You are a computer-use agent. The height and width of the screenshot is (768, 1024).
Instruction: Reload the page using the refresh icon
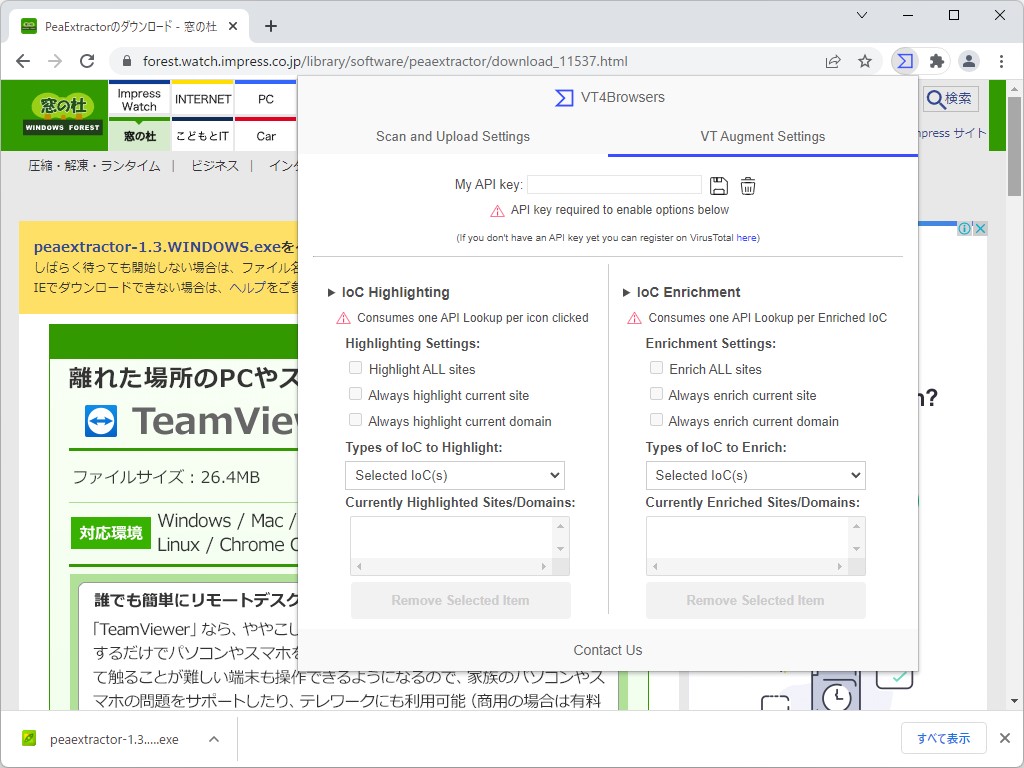(x=87, y=61)
